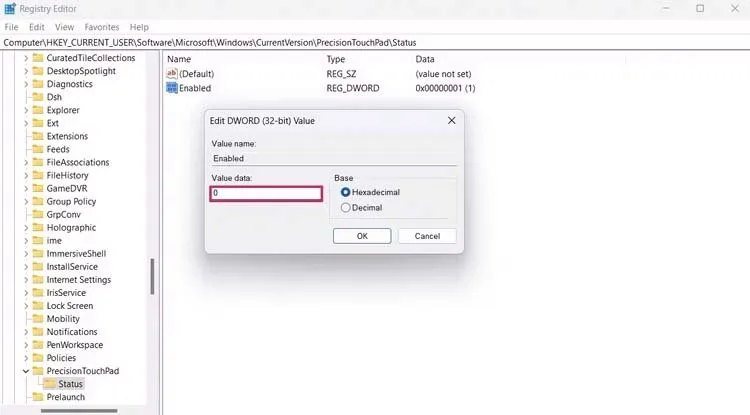The height and width of the screenshot is (415, 750).
Task: Expand the Internet Settings tree node
Action: click(x=26, y=280)
